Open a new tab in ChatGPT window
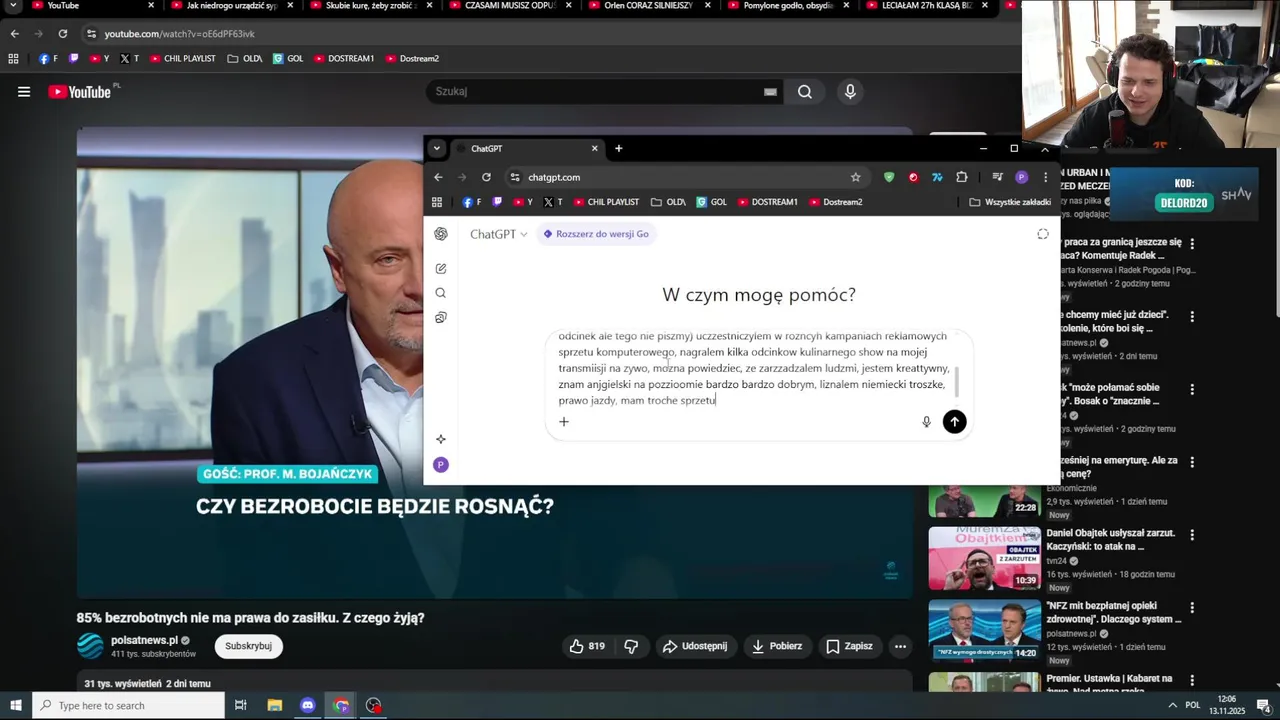 (618, 148)
